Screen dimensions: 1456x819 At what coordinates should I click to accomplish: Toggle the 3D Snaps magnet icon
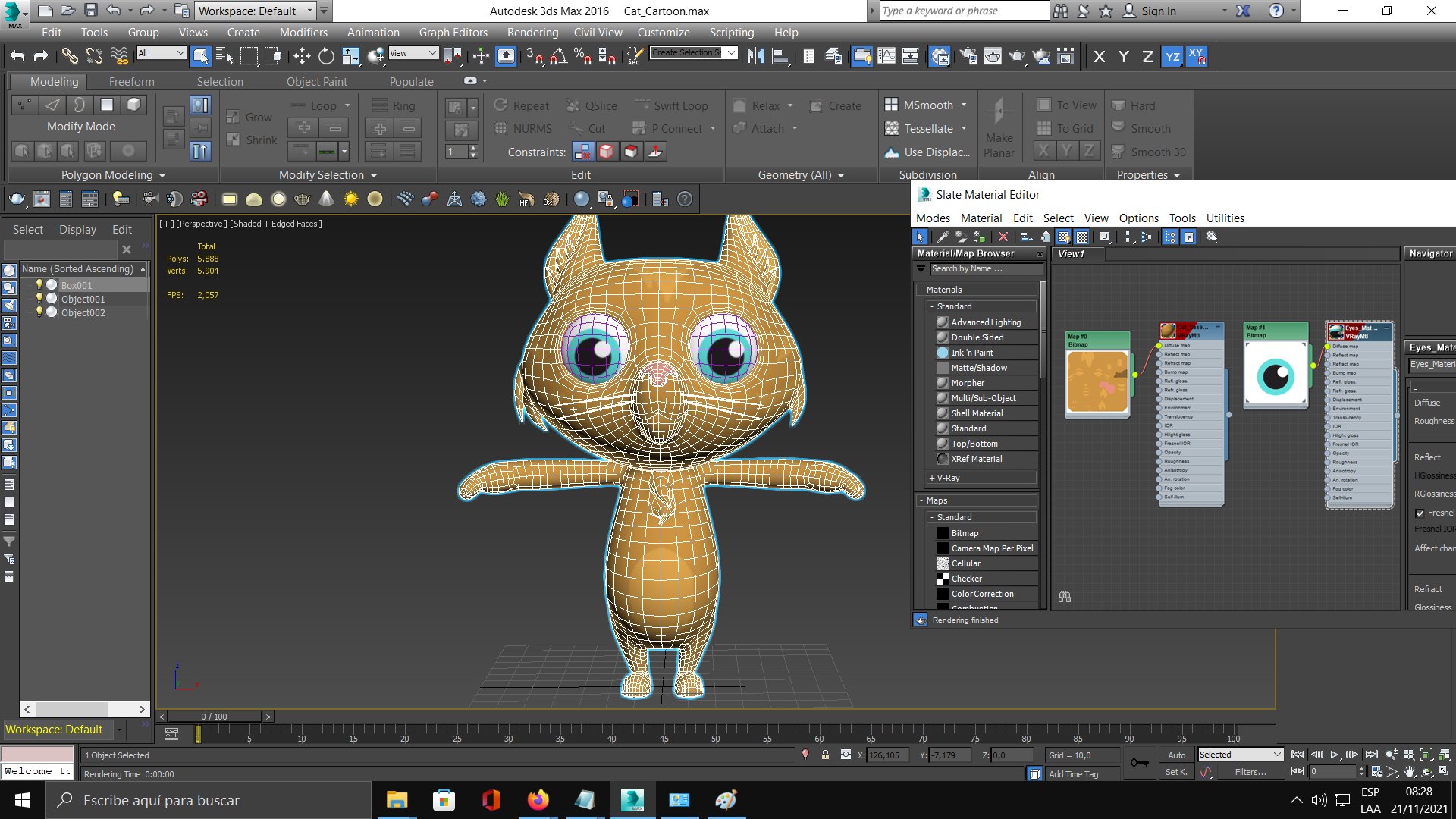click(x=535, y=55)
